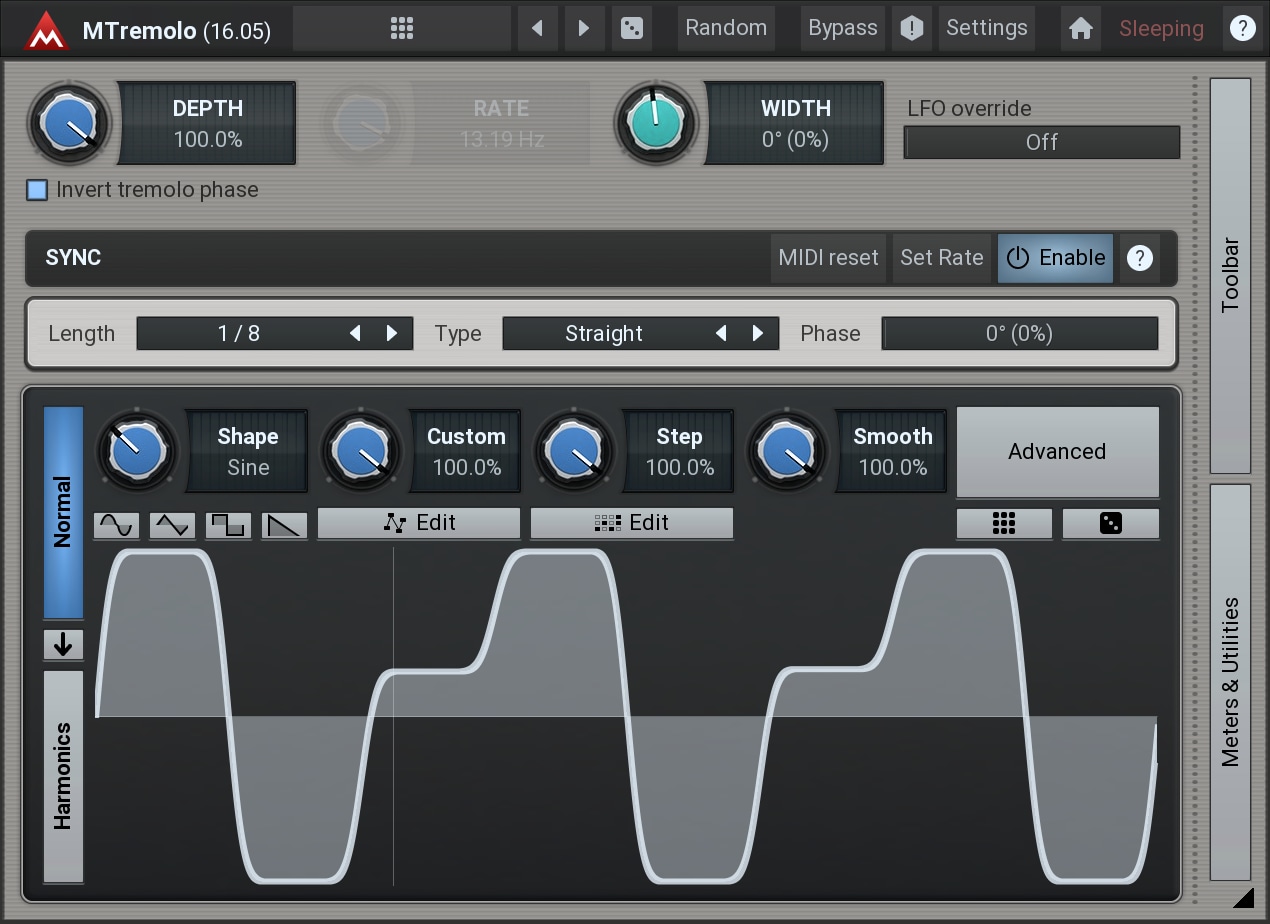The image size is (1270, 924).
Task: Select the Harmonics tab
Action: (63, 776)
